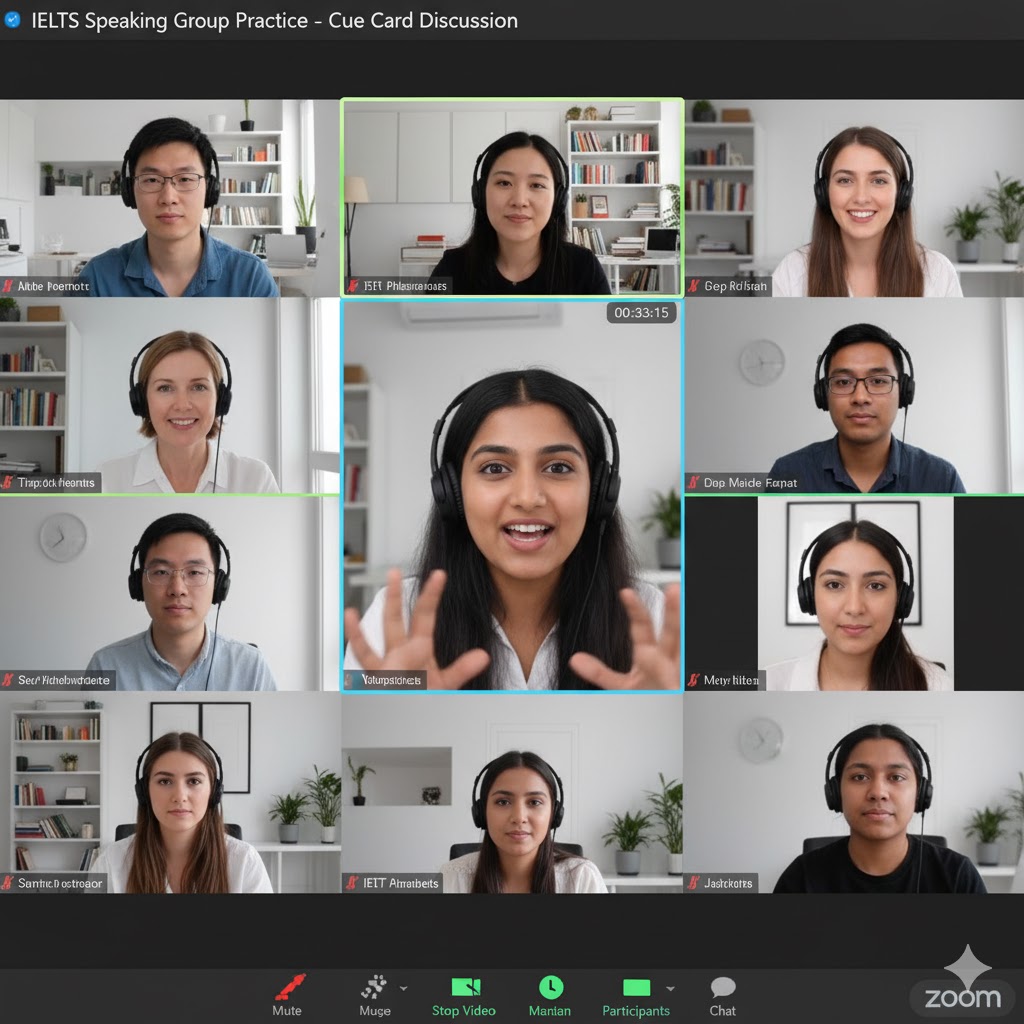The image size is (1024, 1024).
Task: Select the active speaker's center video tile
Action: click(512, 495)
